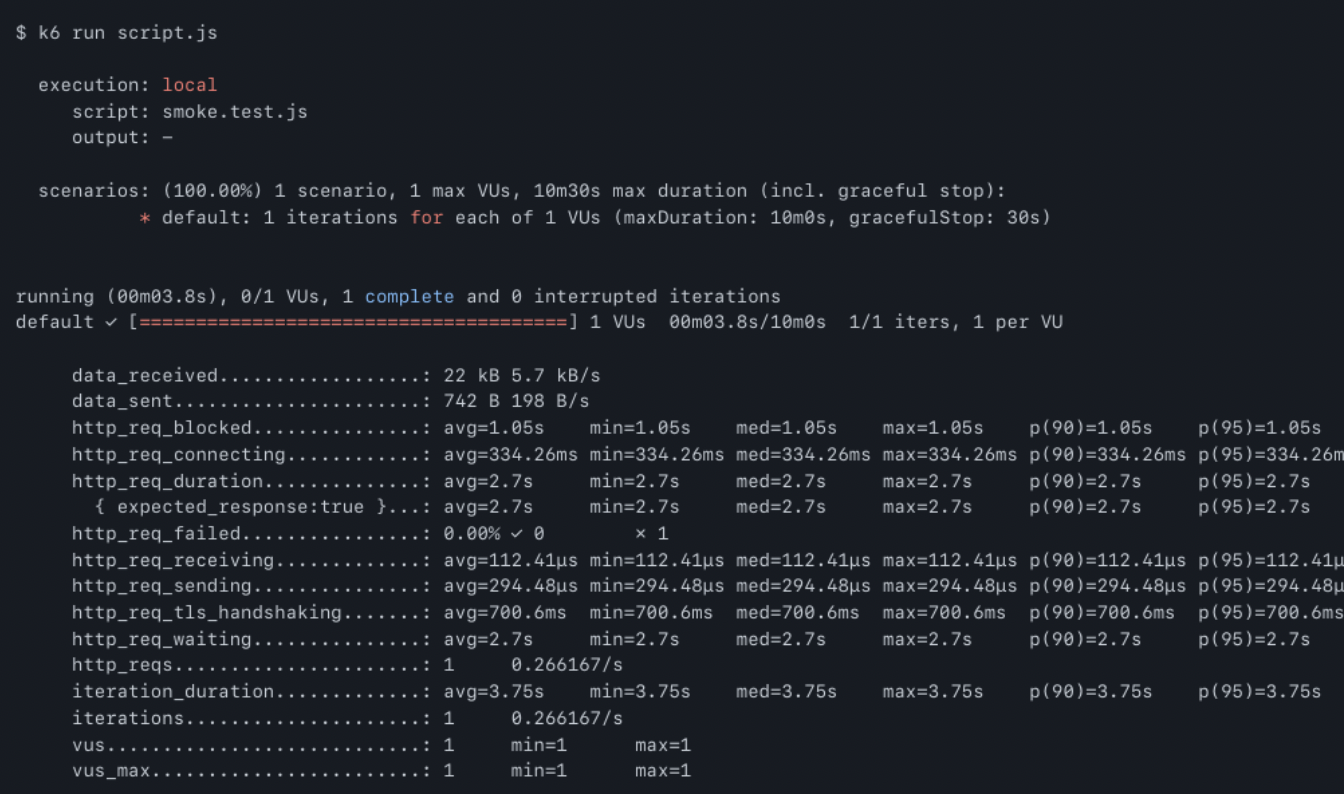Click '0.266167/s' in the iterations row
1344x794 pixels.
pos(567,718)
